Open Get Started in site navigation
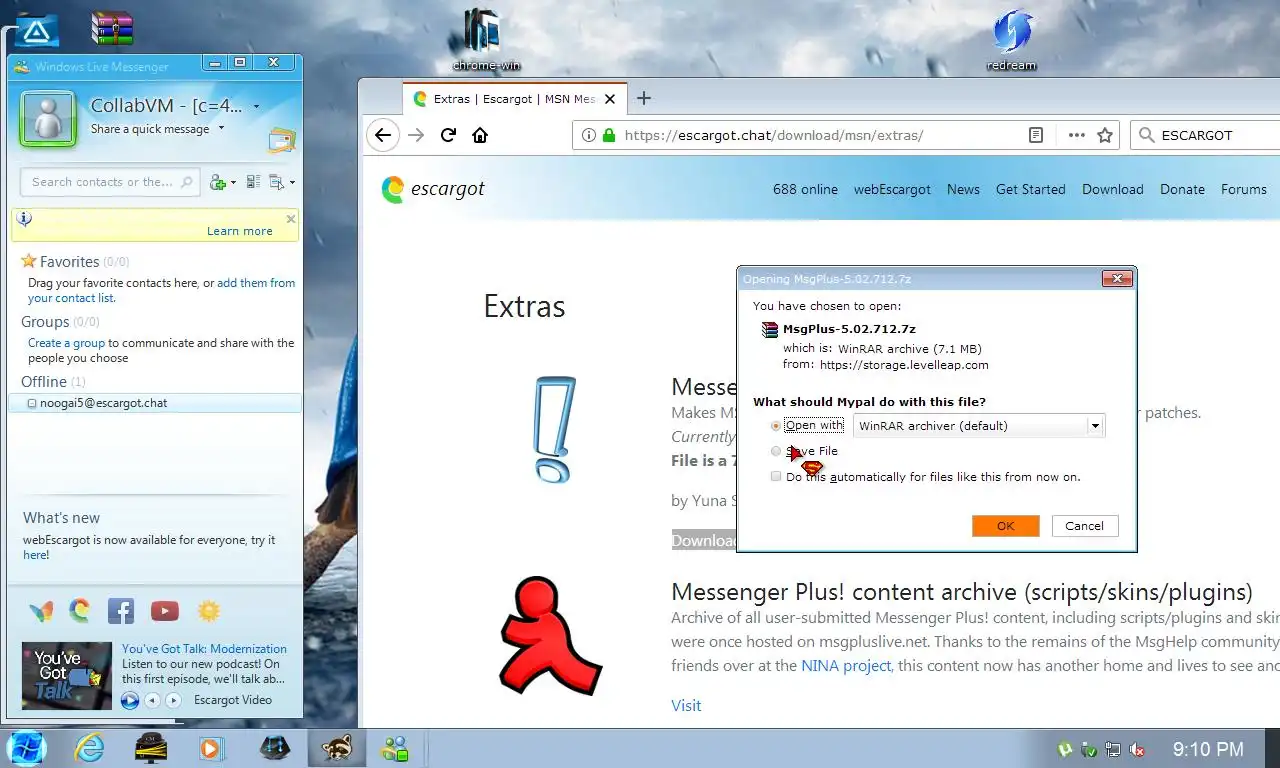The height and width of the screenshot is (768, 1280). 1030,189
